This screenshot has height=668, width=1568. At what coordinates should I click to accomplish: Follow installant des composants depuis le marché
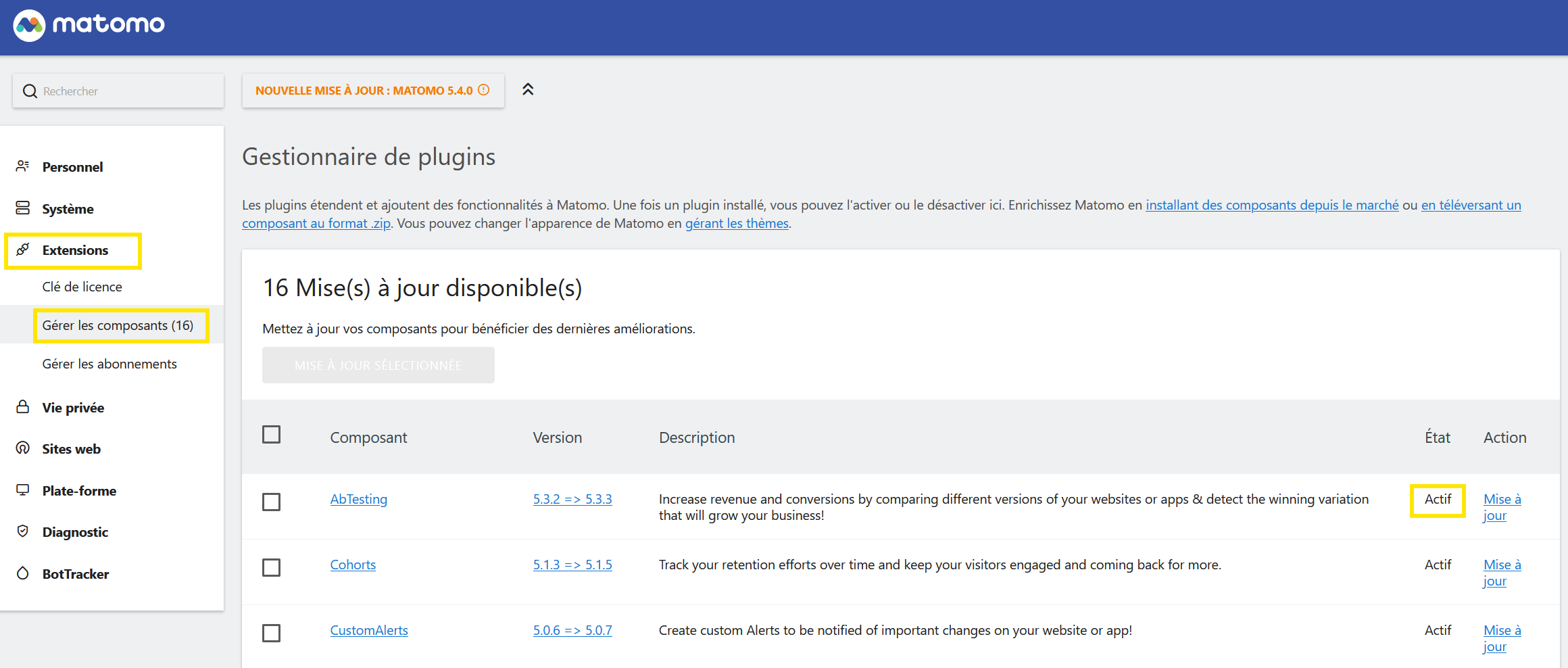click(x=1272, y=205)
